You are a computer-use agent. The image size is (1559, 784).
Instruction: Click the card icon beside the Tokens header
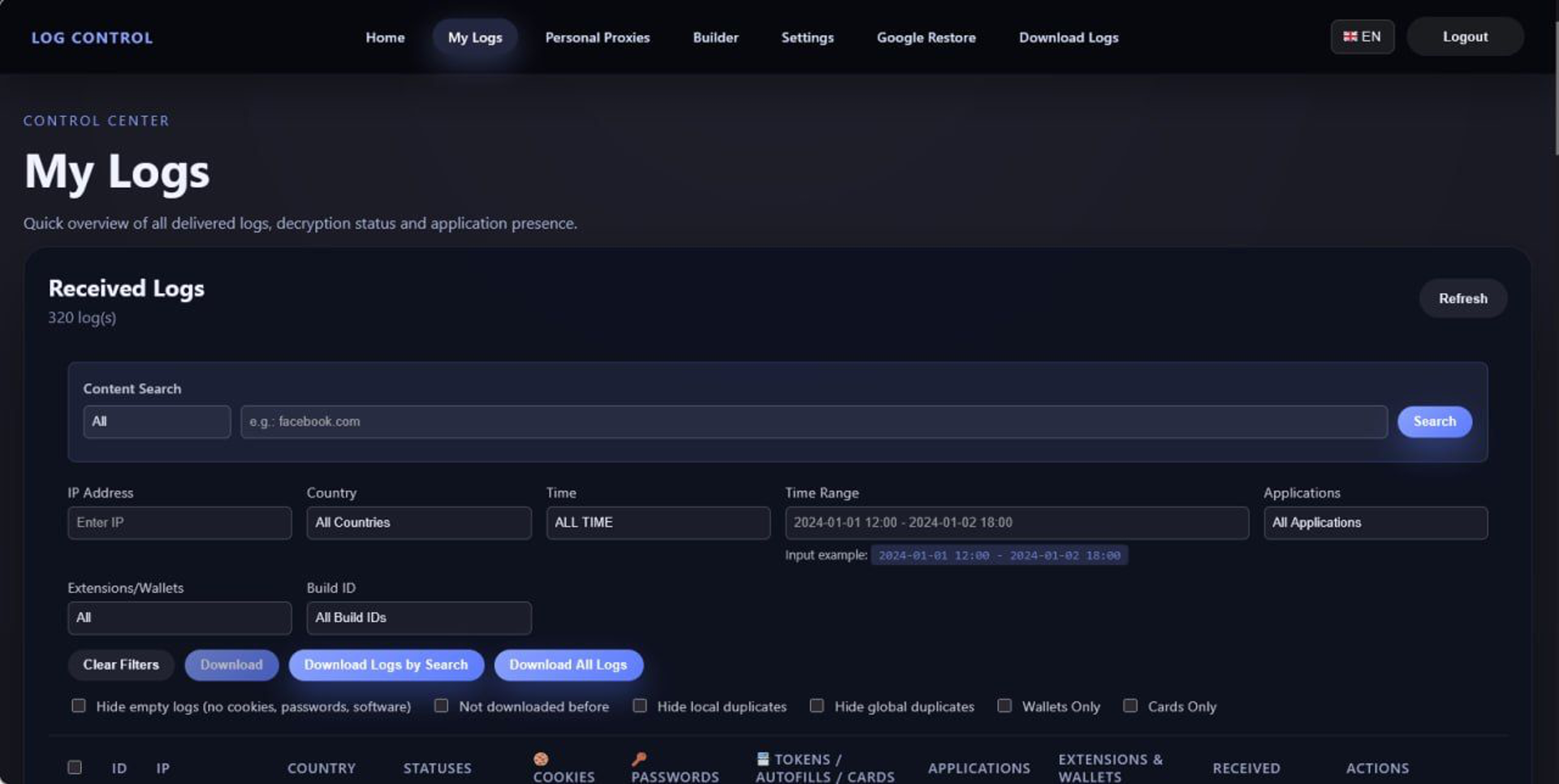pos(762,759)
